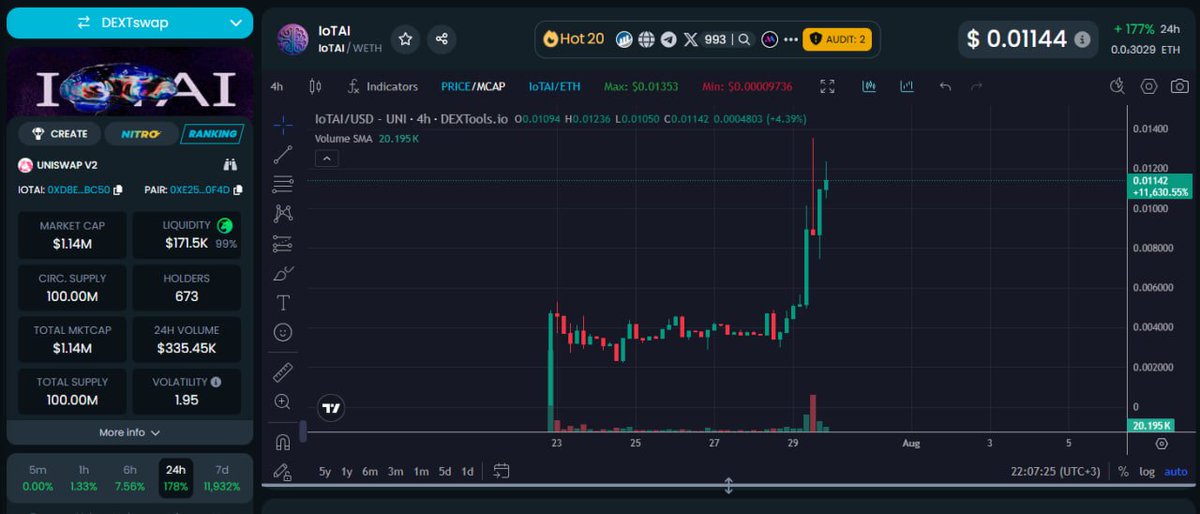Screen dimensions: 1200x514
Task: Open the project website globe icon
Action: 646,39
